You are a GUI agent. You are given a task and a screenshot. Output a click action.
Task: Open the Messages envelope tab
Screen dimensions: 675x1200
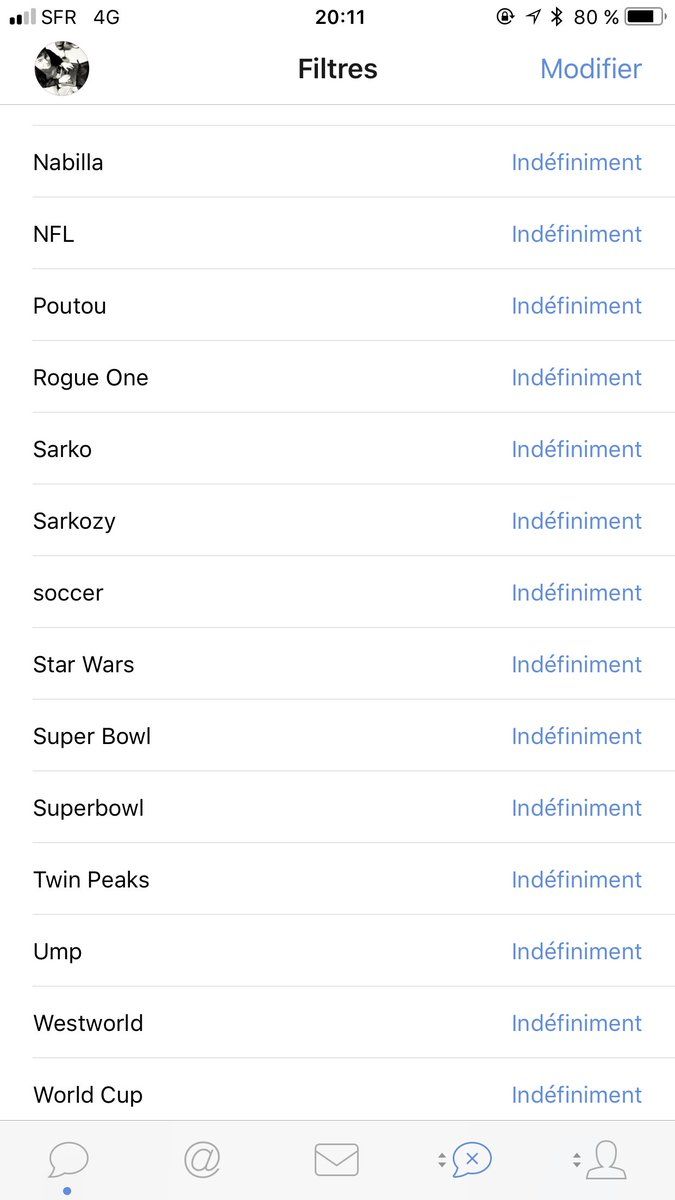tap(337, 1160)
